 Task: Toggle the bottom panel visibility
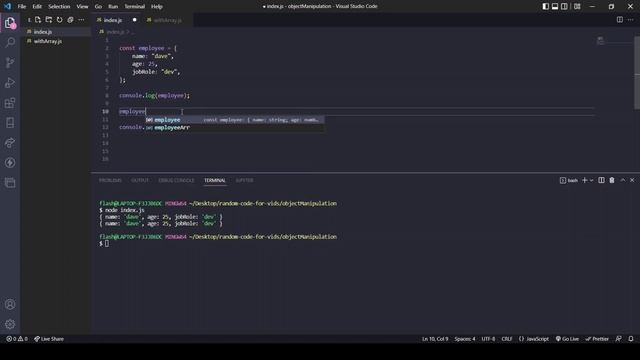coord(555,6)
